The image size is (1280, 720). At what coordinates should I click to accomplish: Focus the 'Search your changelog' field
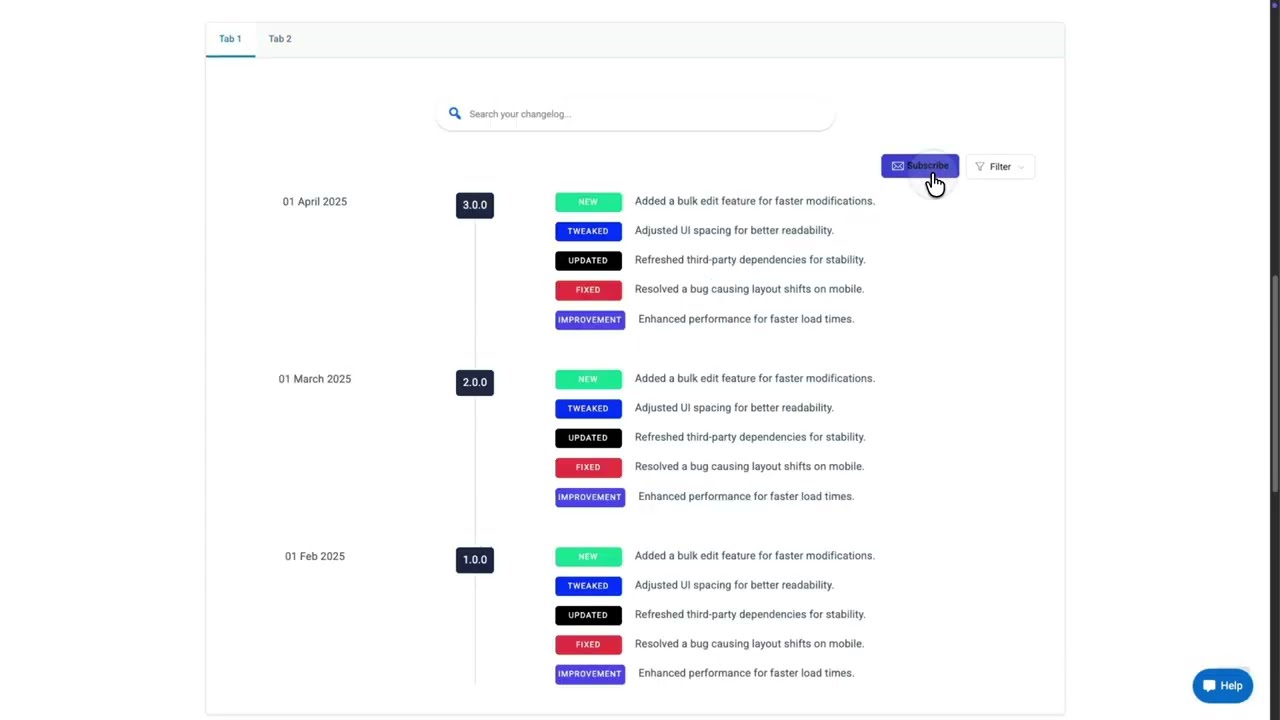point(635,114)
